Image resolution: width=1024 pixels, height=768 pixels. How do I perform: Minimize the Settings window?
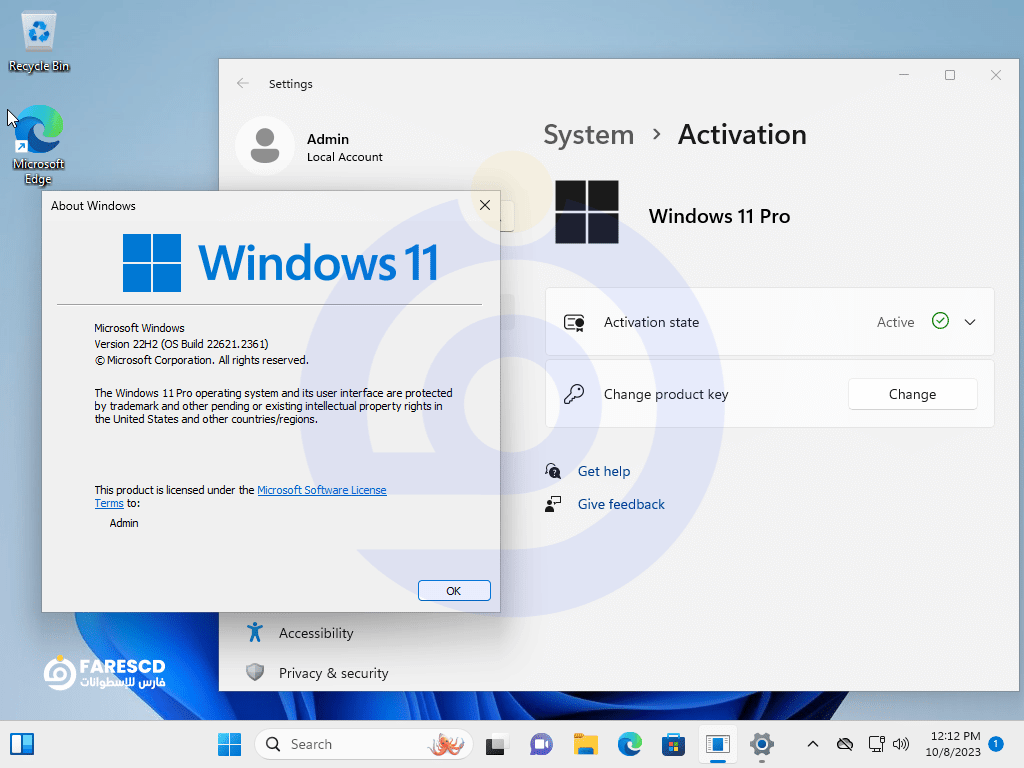[x=904, y=75]
